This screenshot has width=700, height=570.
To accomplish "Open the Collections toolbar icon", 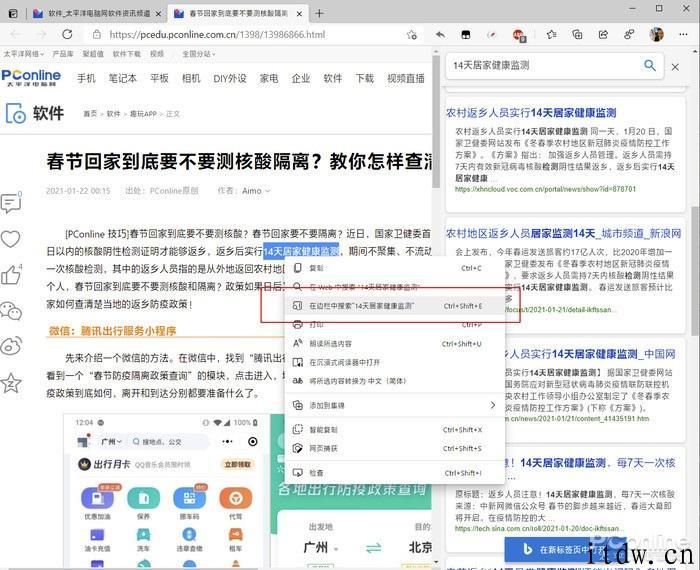I will [x=577, y=35].
